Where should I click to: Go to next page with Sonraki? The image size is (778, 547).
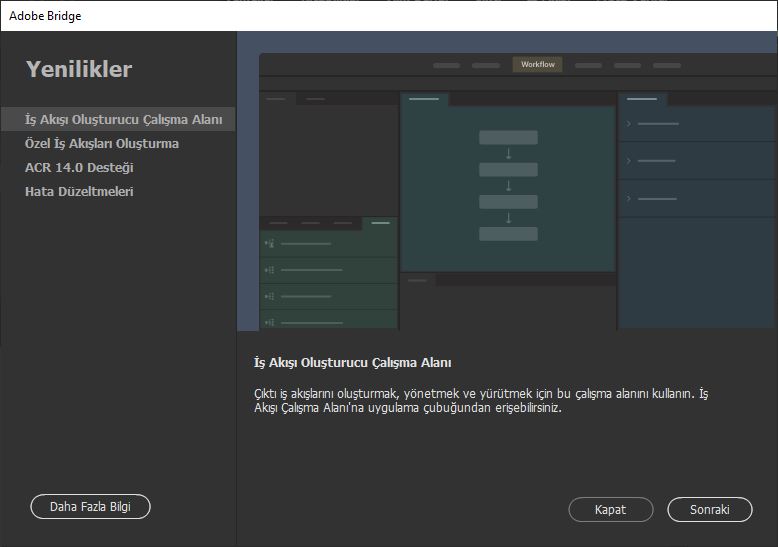point(710,510)
